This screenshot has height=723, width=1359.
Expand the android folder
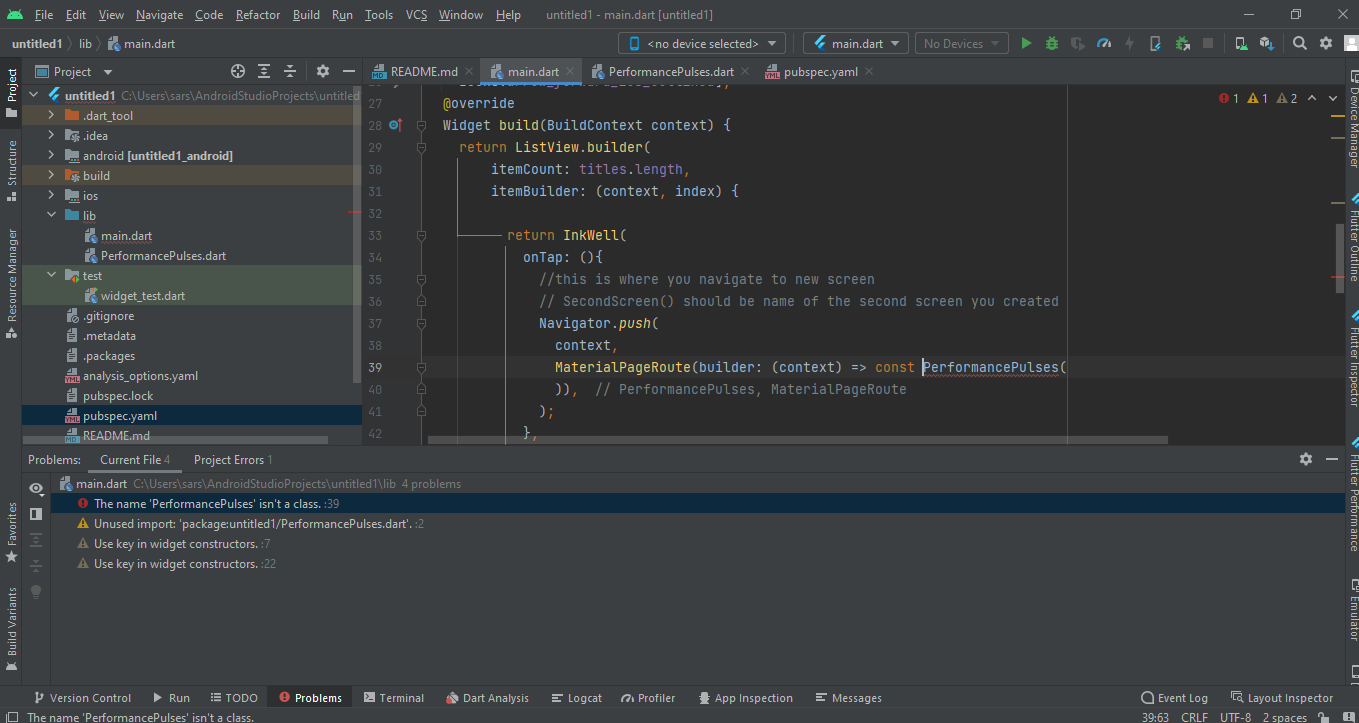coord(51,155)
